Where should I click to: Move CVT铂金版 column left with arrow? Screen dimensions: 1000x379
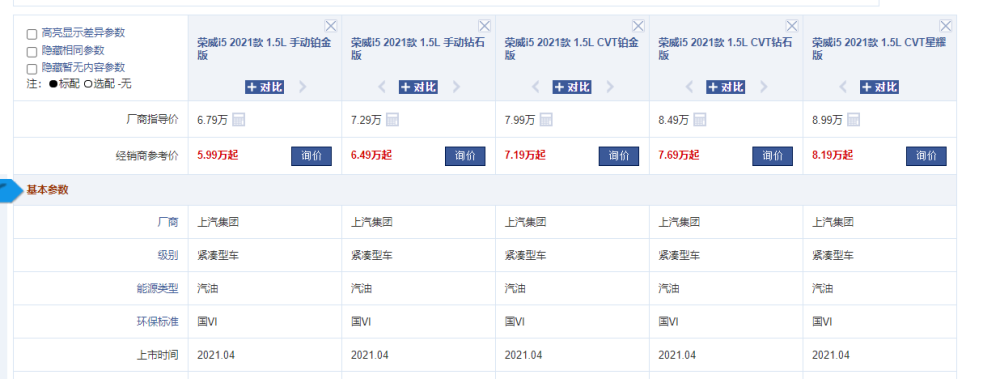[x=536, y=87]
